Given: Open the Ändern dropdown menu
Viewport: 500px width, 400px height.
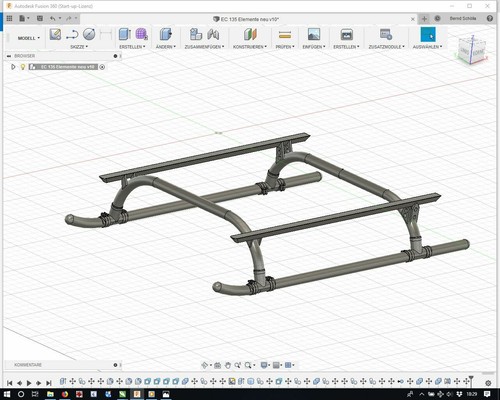Looking at the screenshot, I should tap(166, 47).
